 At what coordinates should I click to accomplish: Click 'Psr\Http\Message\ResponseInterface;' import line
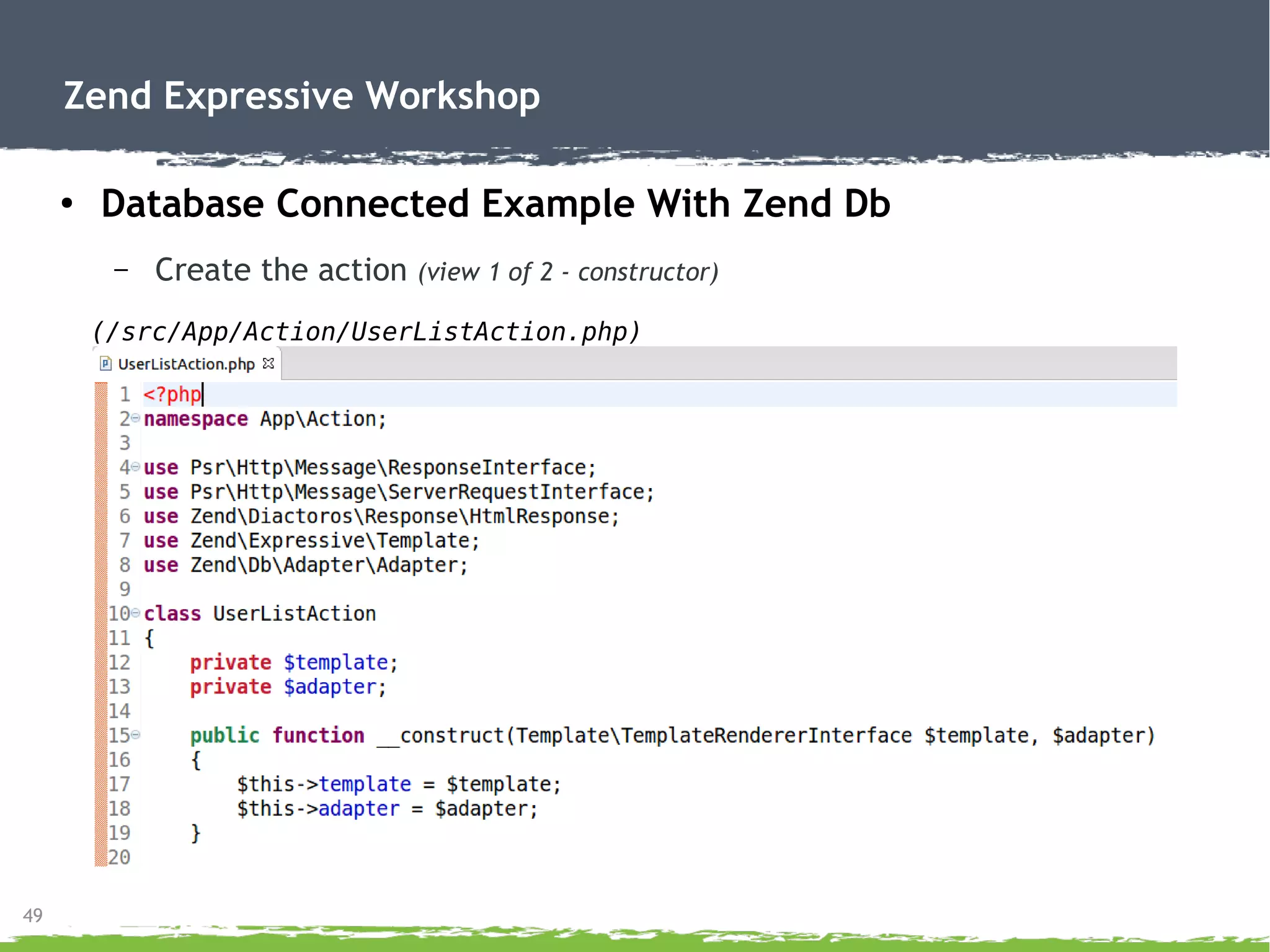tap(393, 468)
